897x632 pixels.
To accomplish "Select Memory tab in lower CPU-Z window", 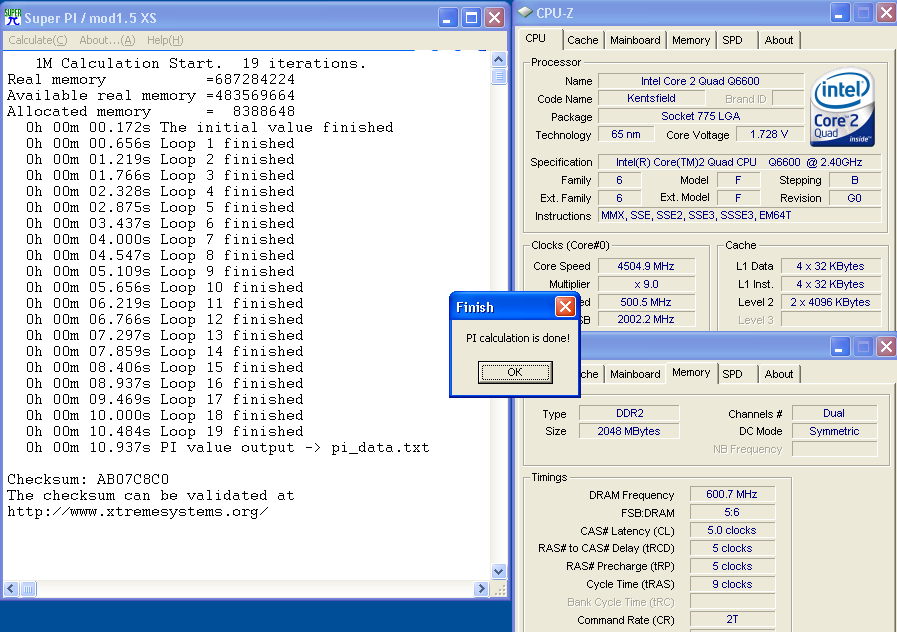I will [x=691, y=372].
